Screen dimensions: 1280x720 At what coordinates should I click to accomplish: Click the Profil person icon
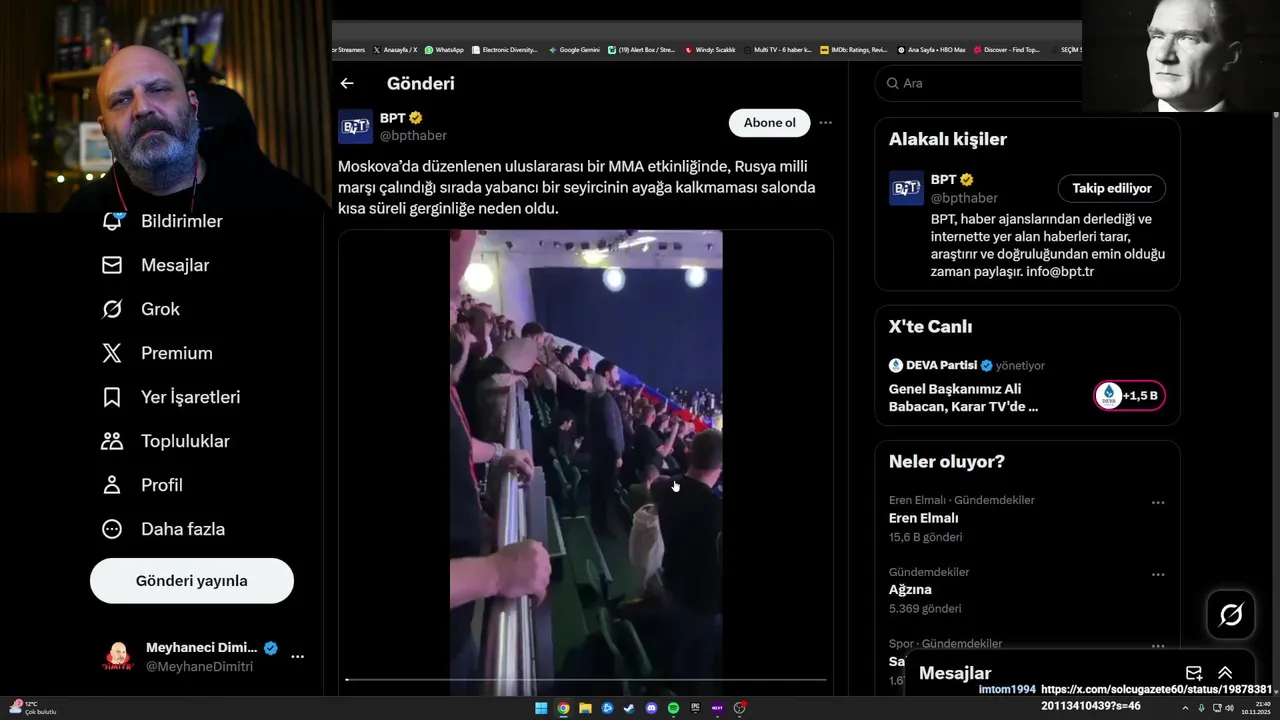112,485
